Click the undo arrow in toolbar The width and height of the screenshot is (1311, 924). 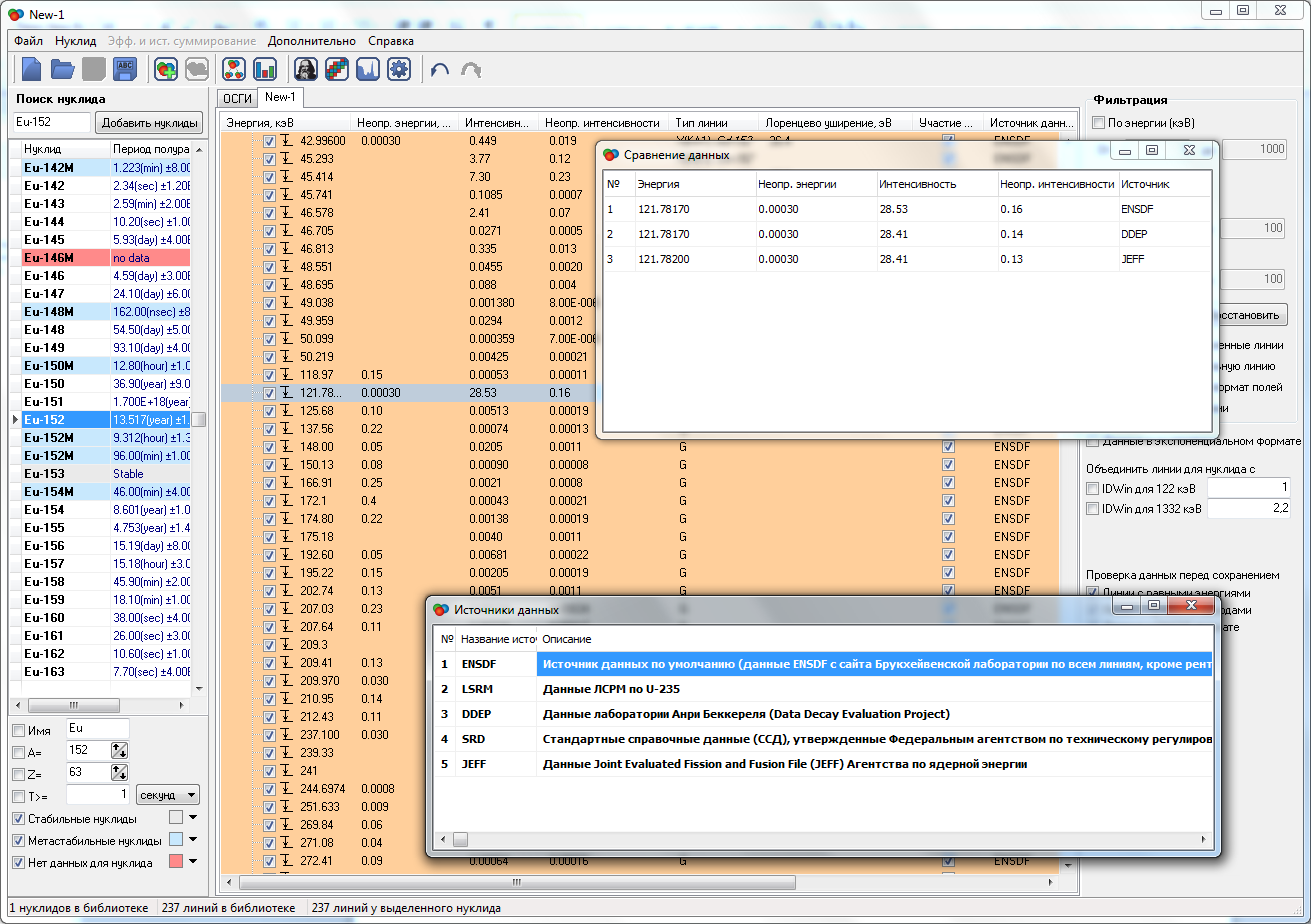click(x=439, y=70)
